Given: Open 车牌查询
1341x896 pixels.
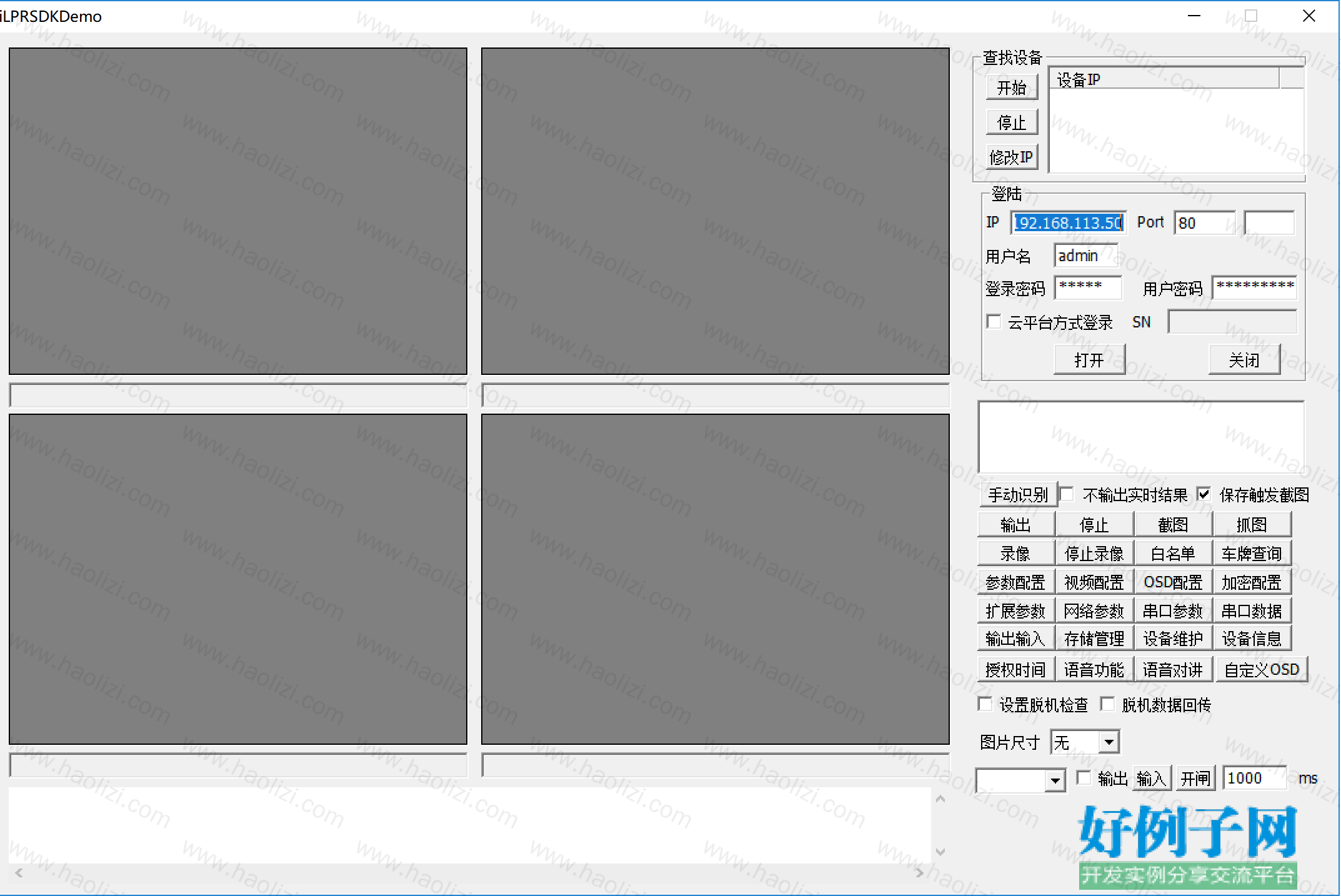Looking at the screenshot, I should point(1252,553).
